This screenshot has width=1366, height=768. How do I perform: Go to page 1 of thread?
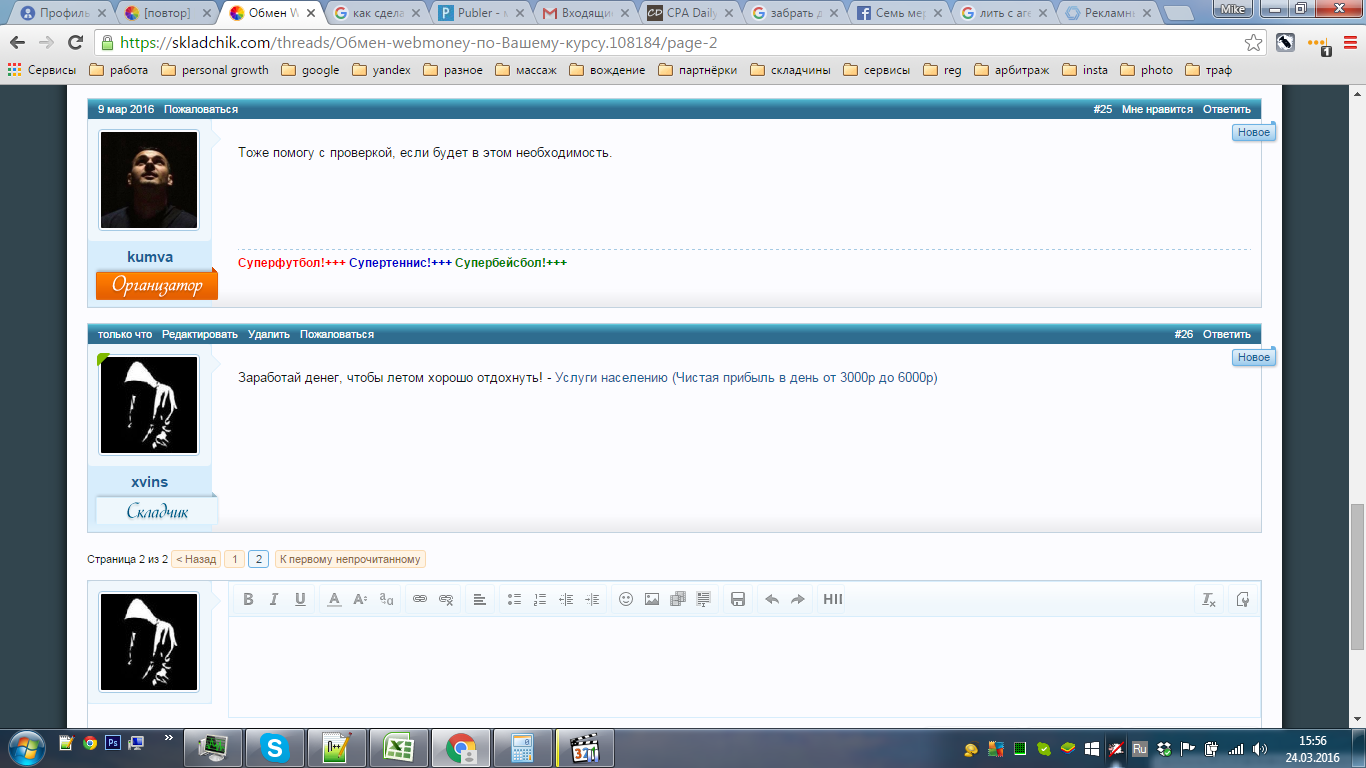tap(234, 559)
